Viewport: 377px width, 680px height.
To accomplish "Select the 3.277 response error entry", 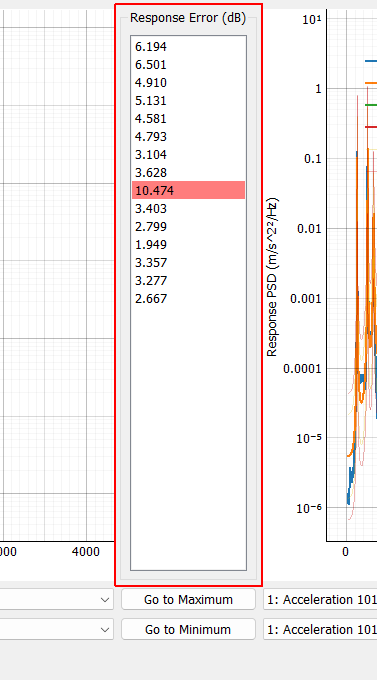I will click(188, 281).
